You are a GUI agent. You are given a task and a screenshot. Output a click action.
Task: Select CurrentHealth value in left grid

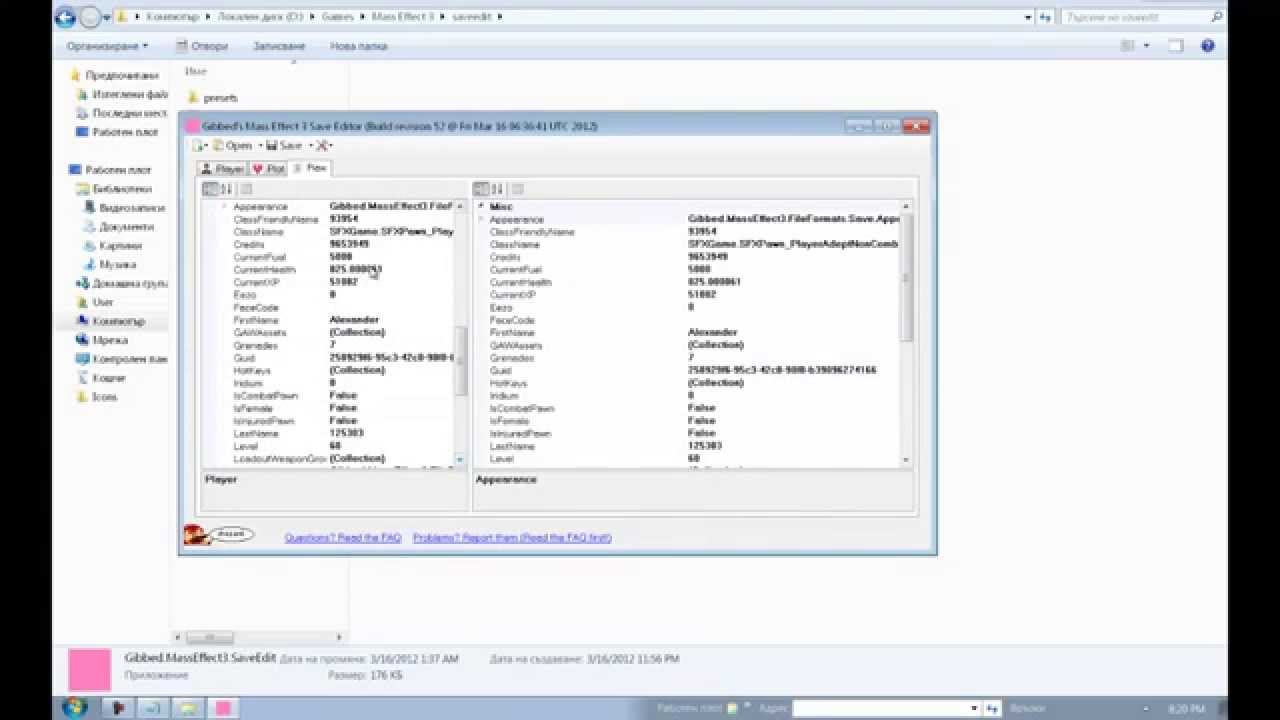coord(356,269)
